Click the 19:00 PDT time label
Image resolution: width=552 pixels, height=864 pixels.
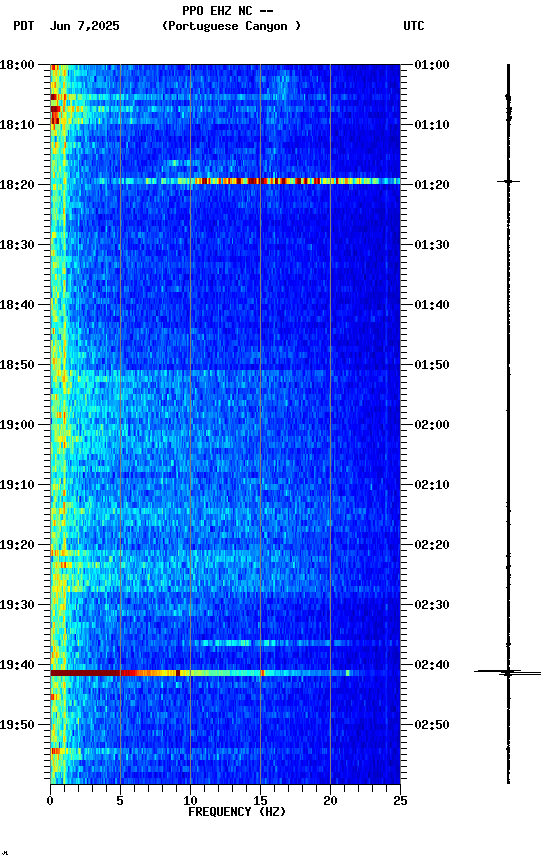[x=17, y=425]
